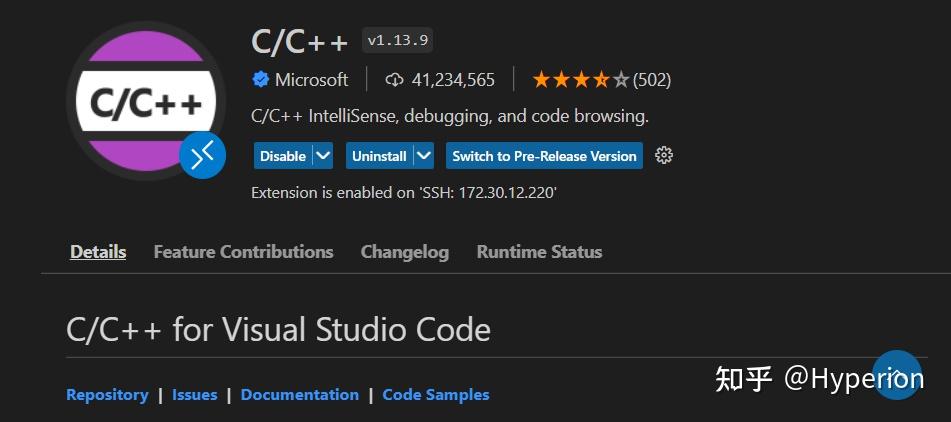Image resolution: width=951 pixels, height=422 pixels.
Task: Click the Microsoft publisher name
Action: [x=312, y=79]
